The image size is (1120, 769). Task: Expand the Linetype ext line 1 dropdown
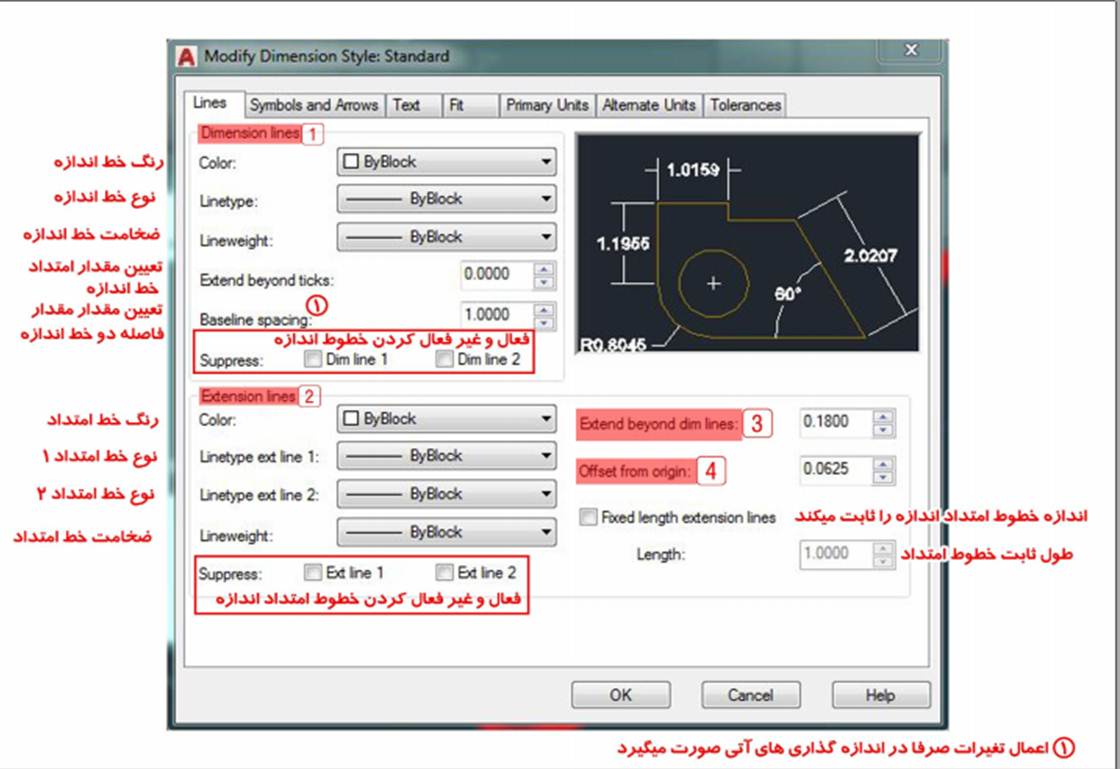(x=446, y=456)
